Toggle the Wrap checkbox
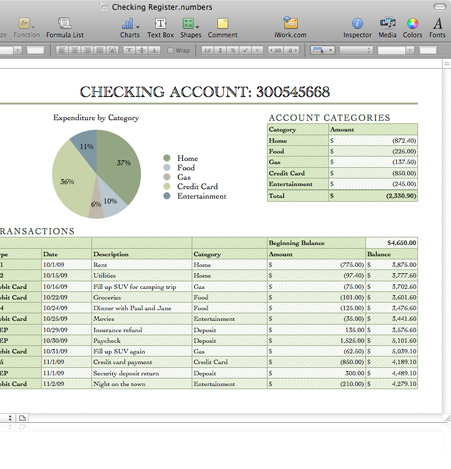The height and width of the screenshot is (469, 451). (170, 51)
